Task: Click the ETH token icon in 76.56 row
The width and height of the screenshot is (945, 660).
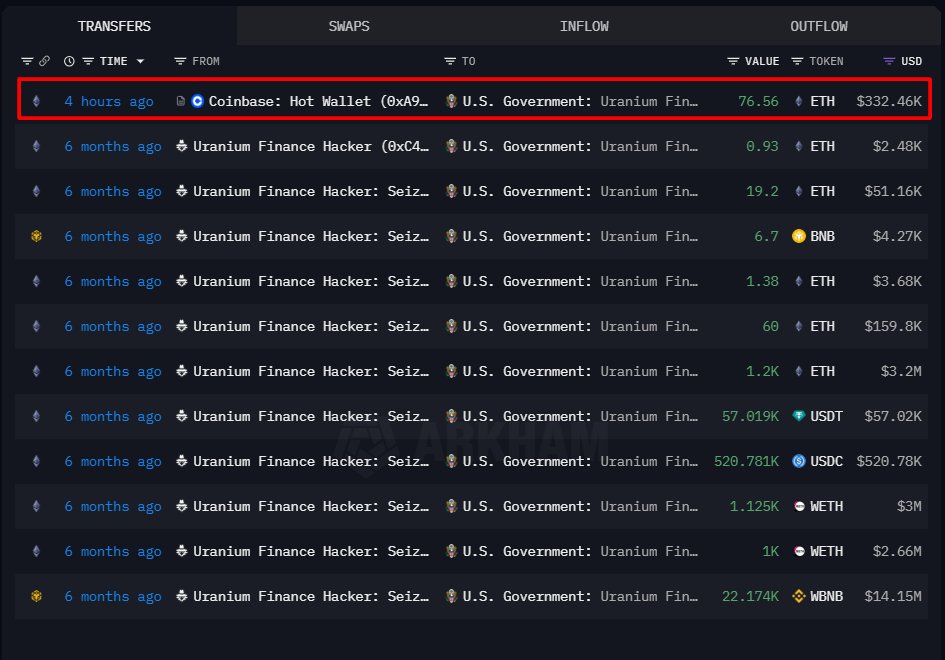Action: pos(799,101)
